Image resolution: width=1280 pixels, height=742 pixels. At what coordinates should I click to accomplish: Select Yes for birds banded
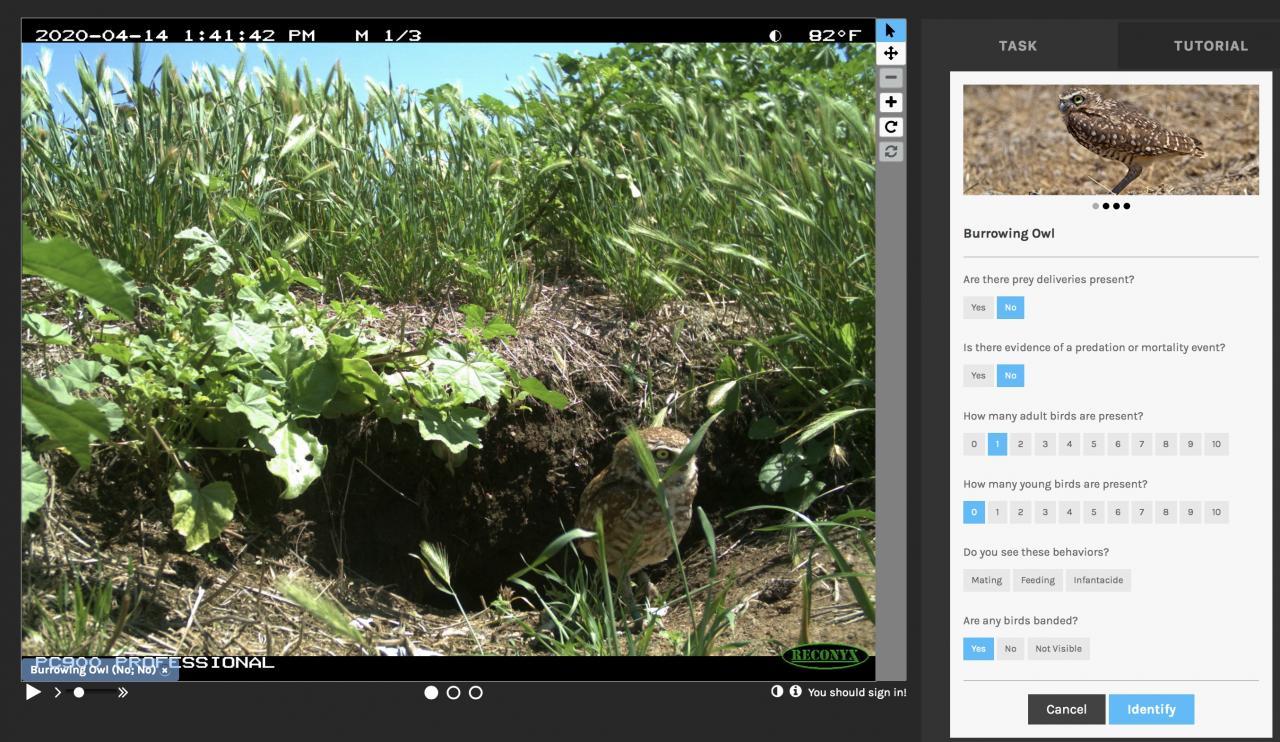(978, 648)
